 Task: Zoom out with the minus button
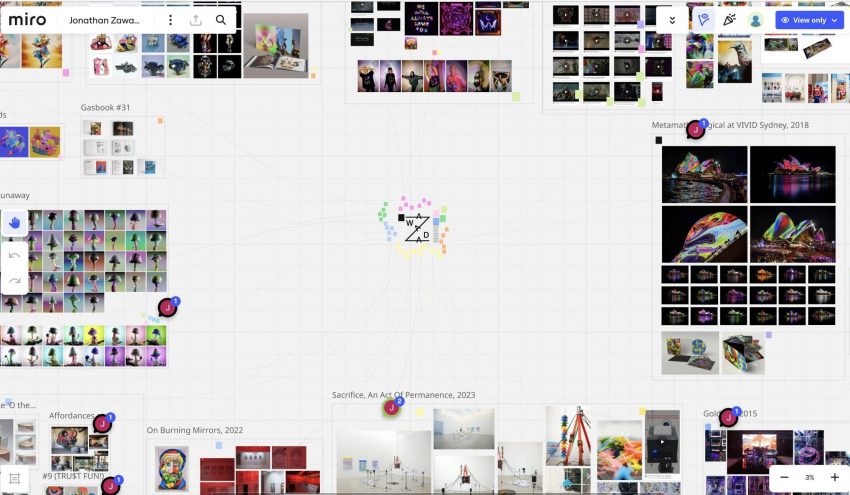[785, 477]
